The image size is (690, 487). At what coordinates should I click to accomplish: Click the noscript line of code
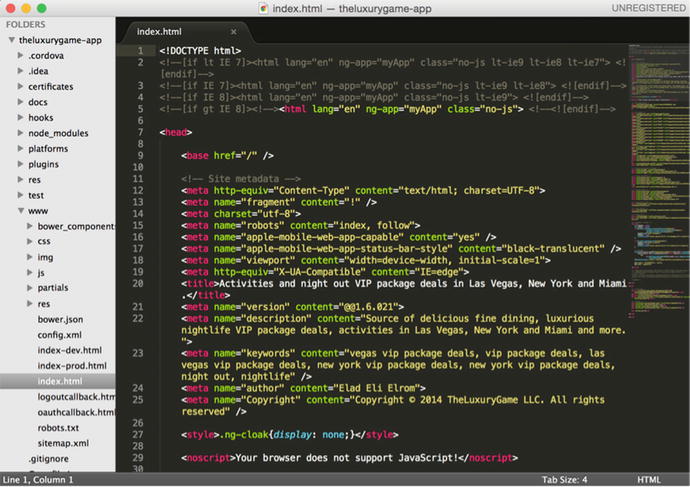[349, 458]
